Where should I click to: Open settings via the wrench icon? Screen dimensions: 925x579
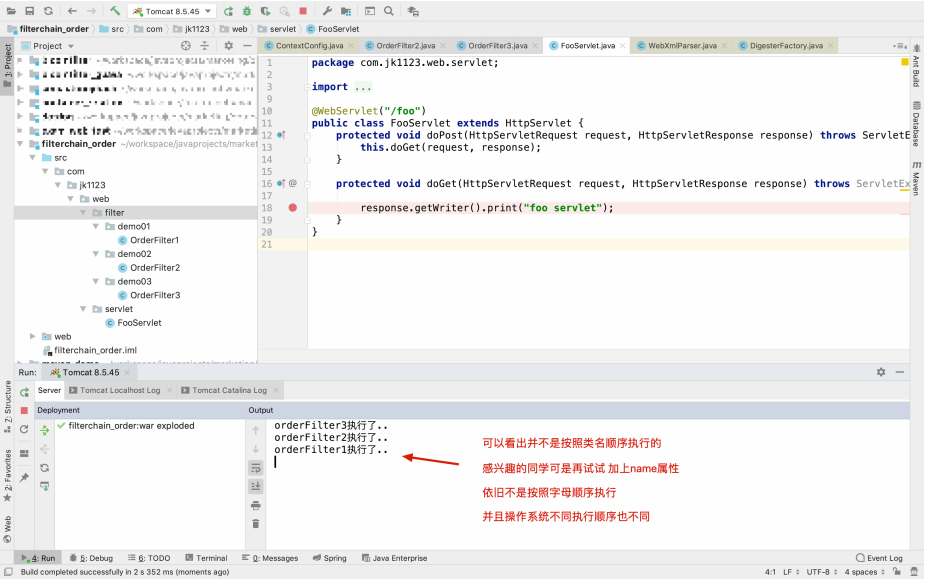327,11
